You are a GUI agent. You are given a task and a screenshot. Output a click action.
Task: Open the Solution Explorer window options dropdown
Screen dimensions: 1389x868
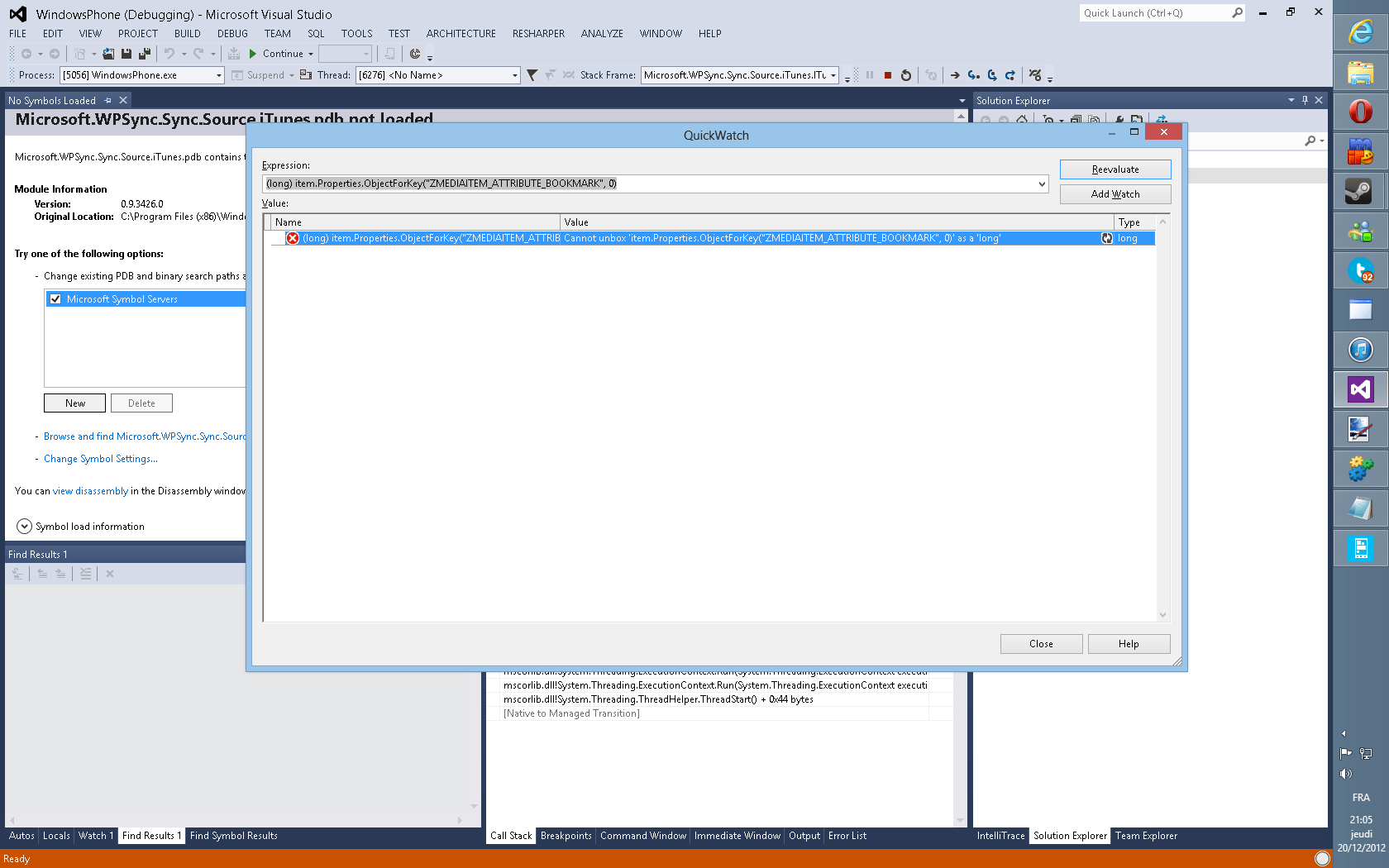[x=1291, y=100]
